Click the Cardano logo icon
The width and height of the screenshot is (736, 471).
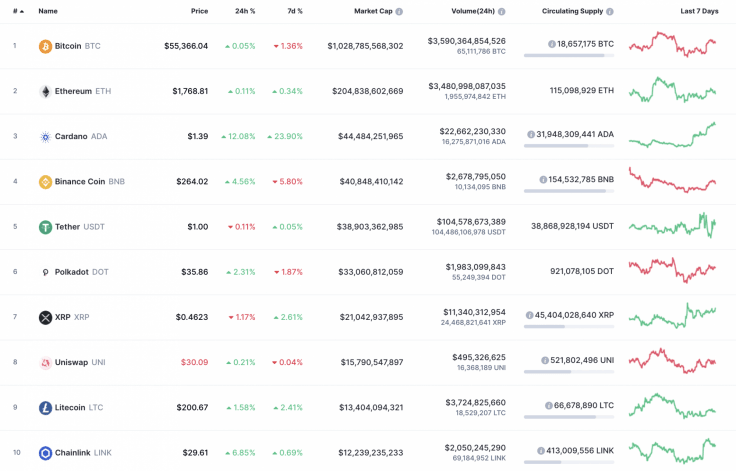(x=45, y=137)
